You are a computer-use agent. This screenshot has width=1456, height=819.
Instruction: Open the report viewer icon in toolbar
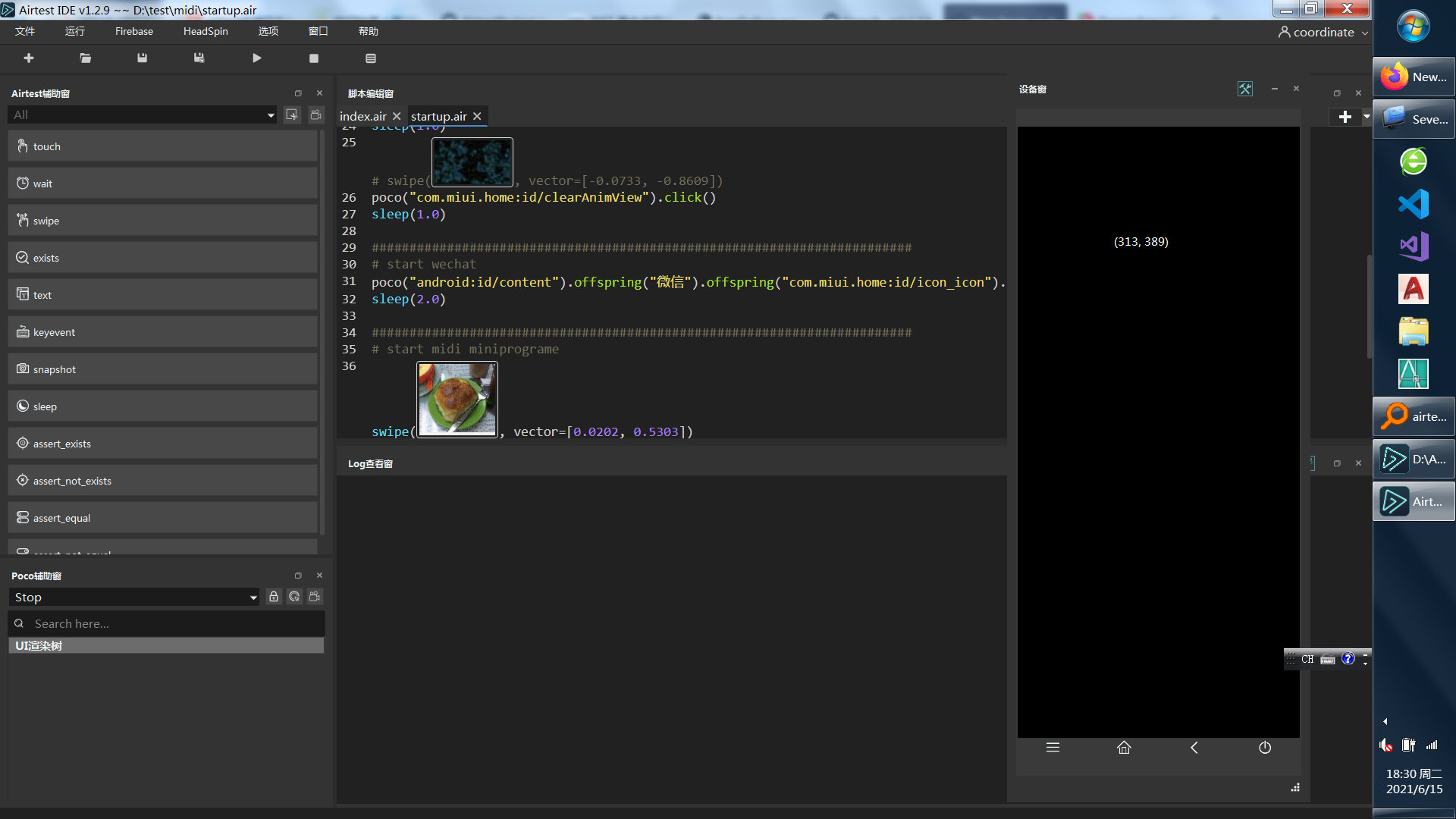tap(371, 58)
